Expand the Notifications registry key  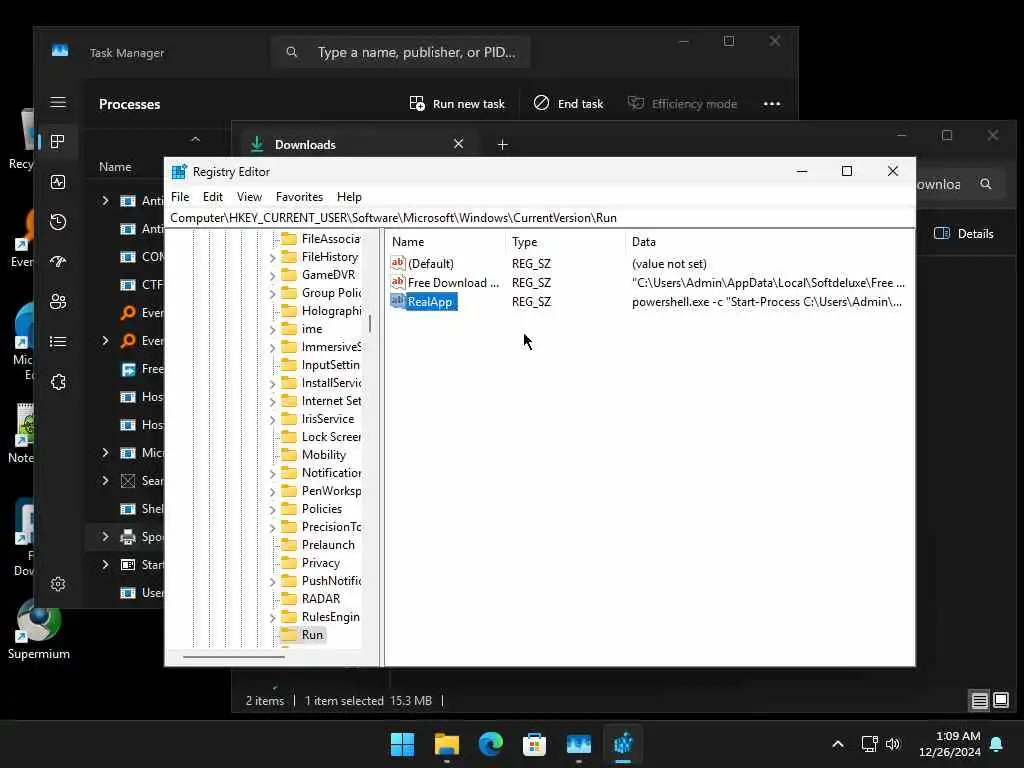tap(272, 473)
